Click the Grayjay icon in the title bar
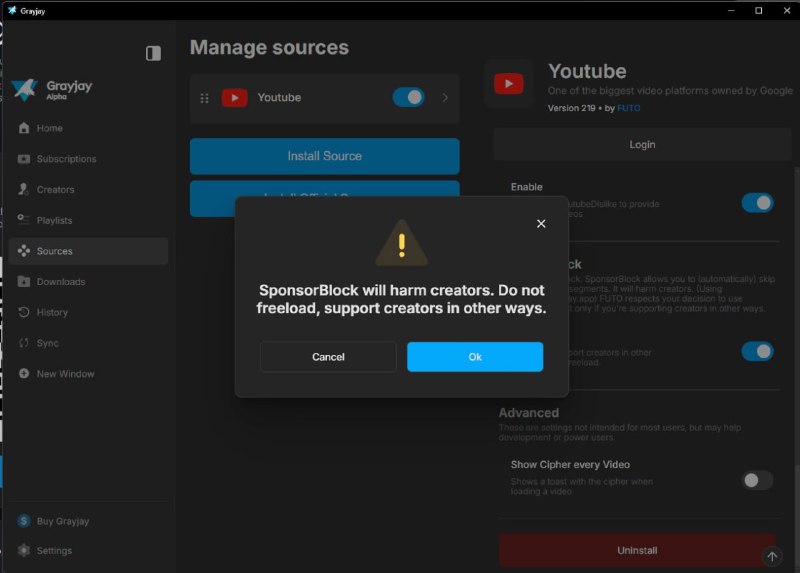 (12, 10)
